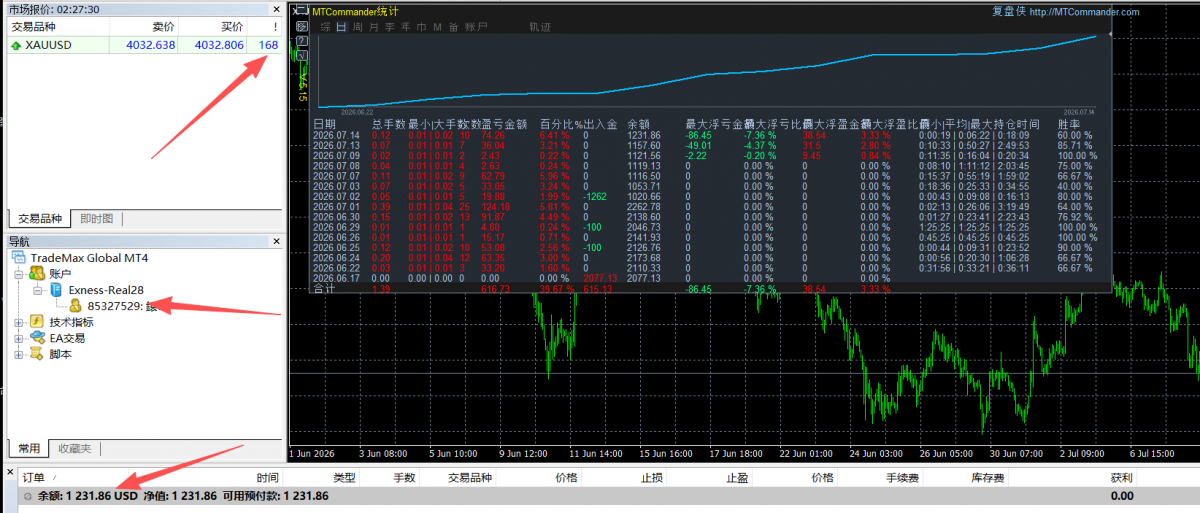The image size is (1200, 513).
Task: Click the 账户 accounts folder icon
Action: point(37,273)
